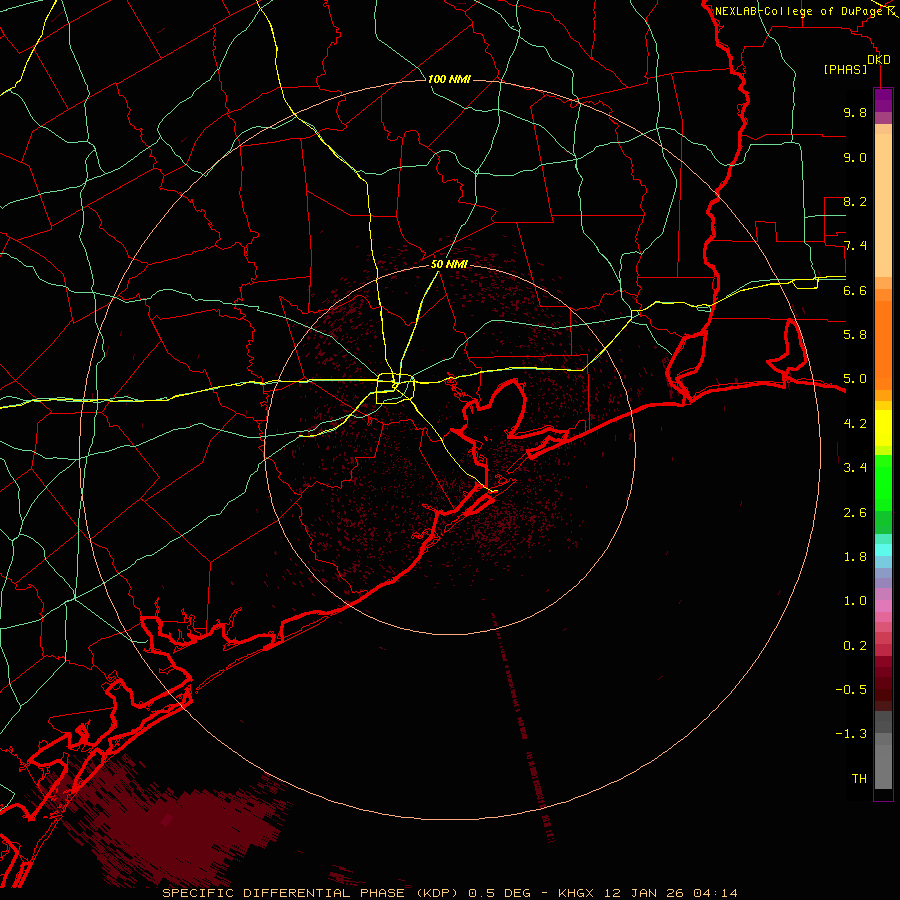Click the 1.0 value on the color scale
Screen dimensions: 900x900
coord(855,601)
